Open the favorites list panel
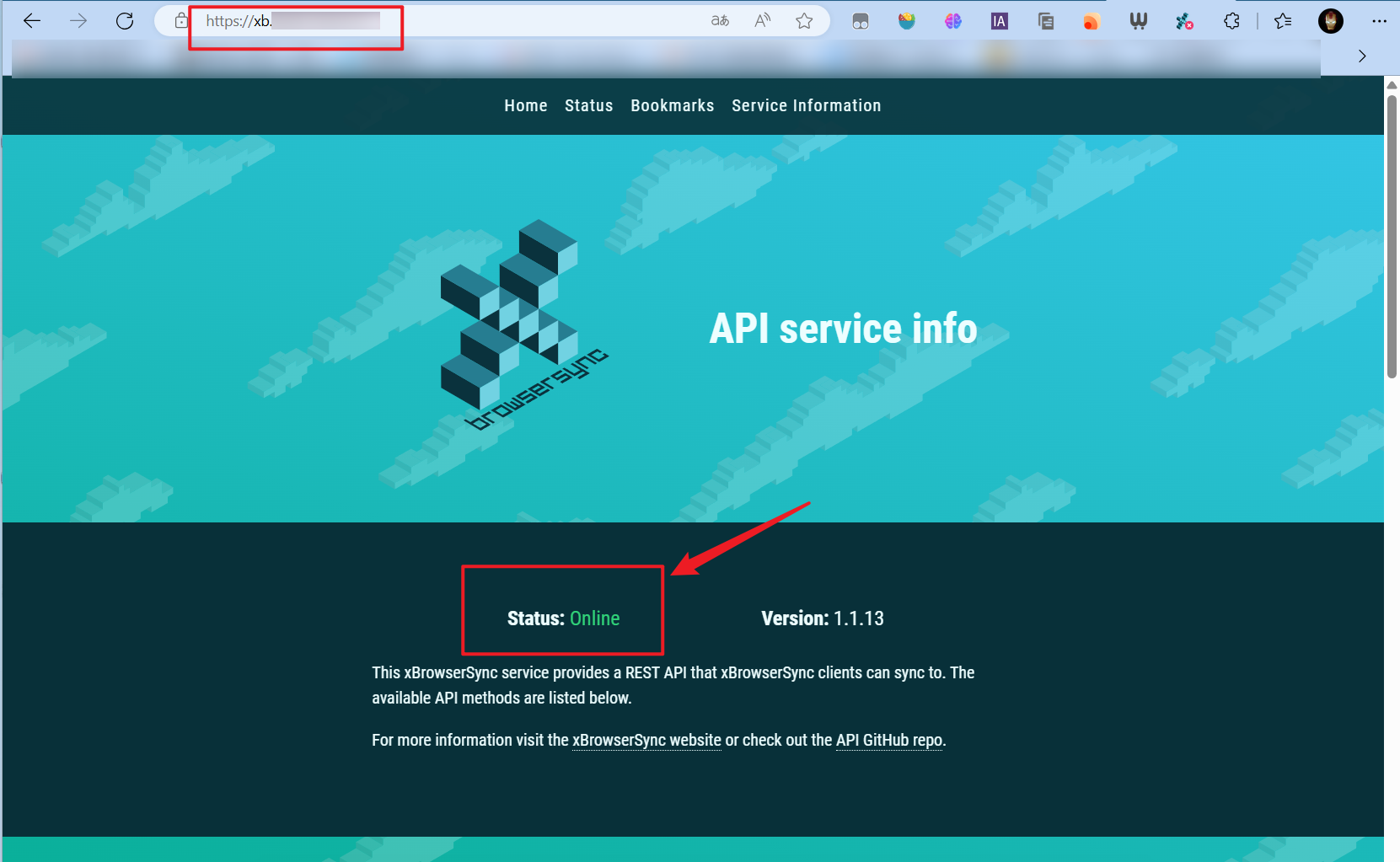Image resolution: width=1400 pixels, height=862 pixels. (x=1283, y=22)
